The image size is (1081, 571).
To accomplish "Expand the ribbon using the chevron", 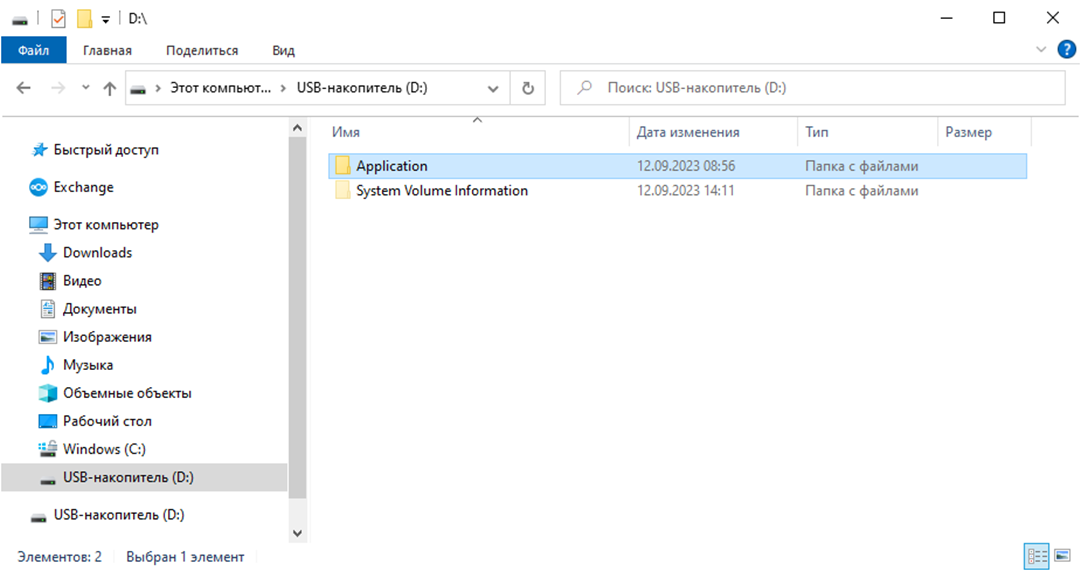I will 1042,49.
